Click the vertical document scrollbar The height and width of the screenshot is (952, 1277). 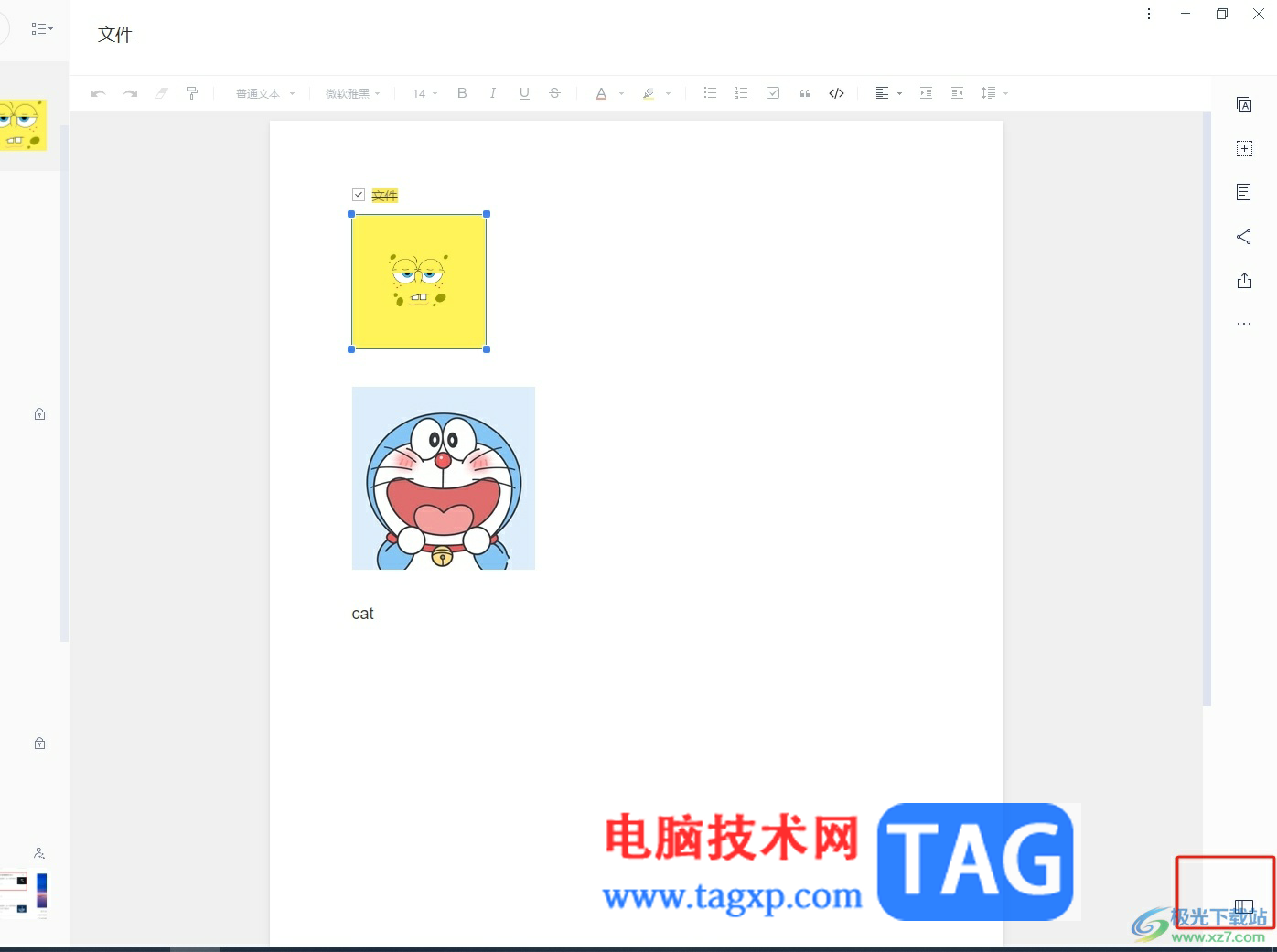coord(1207,409)
